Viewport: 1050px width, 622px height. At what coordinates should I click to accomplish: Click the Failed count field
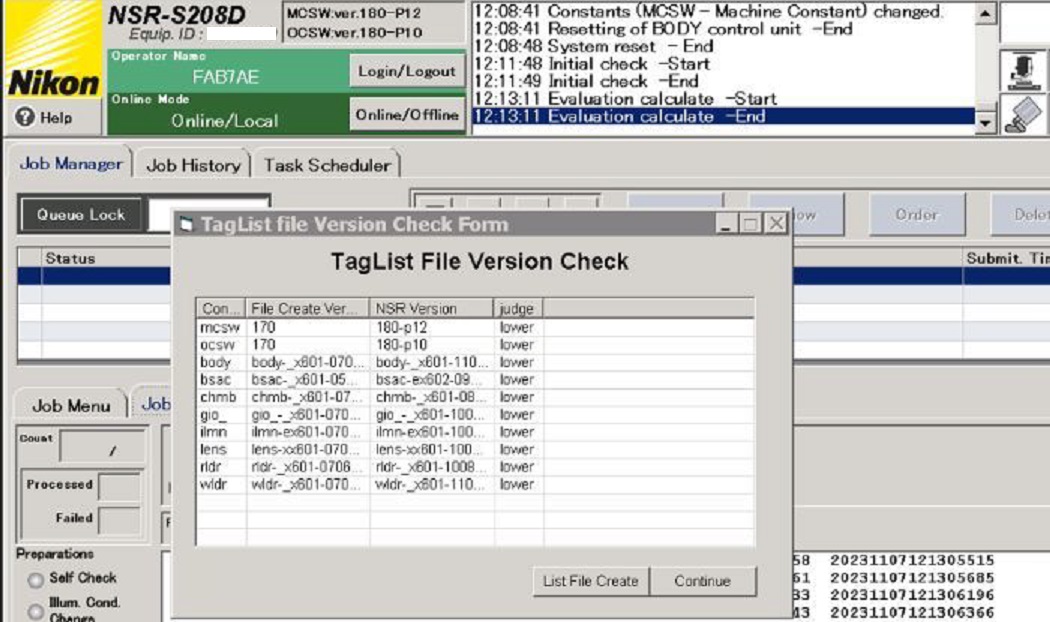tap(119, 520)
